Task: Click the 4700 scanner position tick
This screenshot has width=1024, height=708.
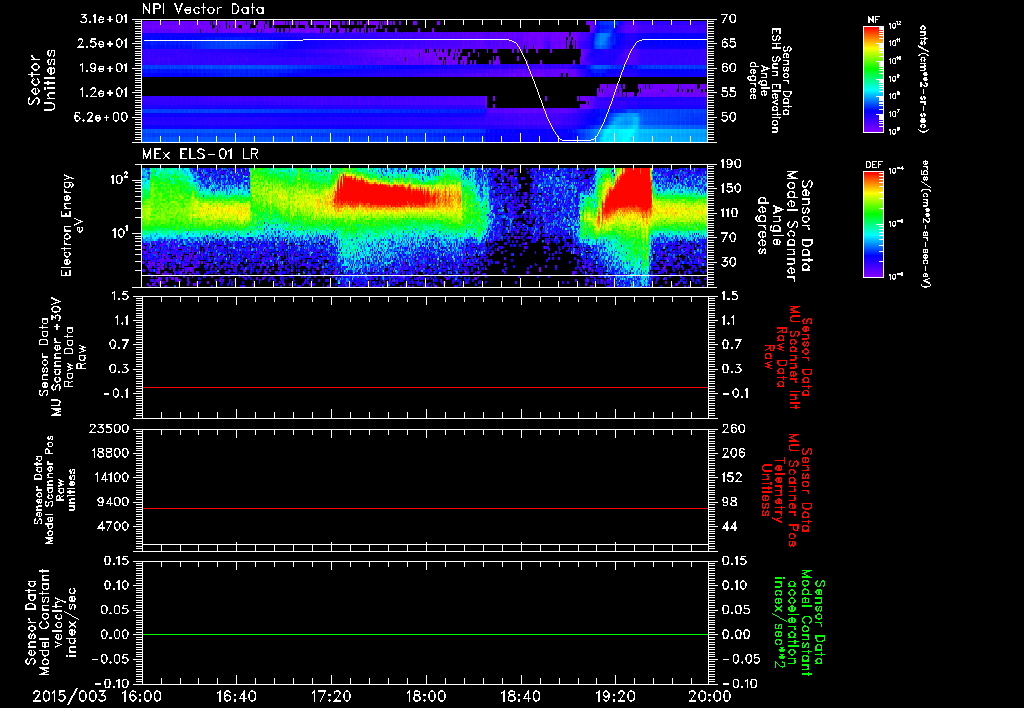Action: [114, 526]
